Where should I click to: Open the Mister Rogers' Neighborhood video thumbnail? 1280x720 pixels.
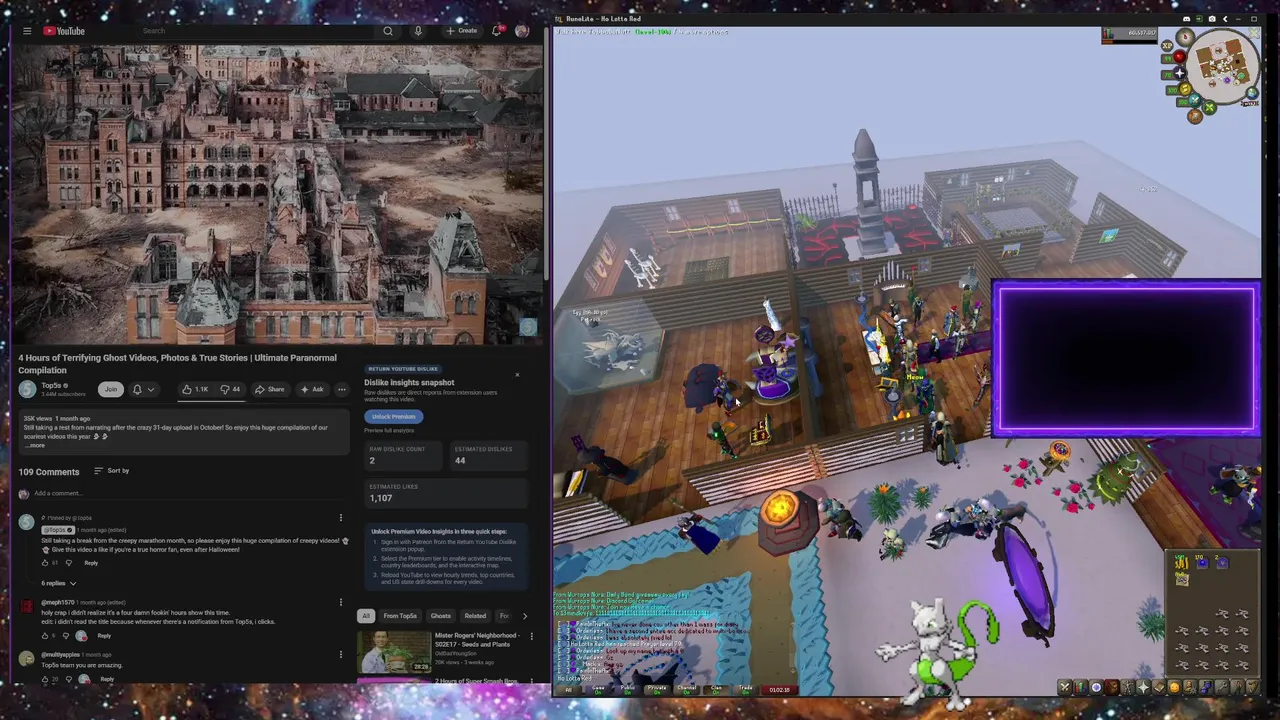(x=394, y=652)
